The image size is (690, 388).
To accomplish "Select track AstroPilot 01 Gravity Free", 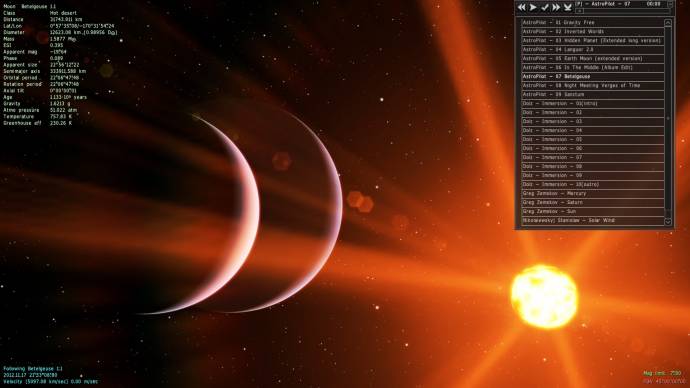I will pos(592,22).
